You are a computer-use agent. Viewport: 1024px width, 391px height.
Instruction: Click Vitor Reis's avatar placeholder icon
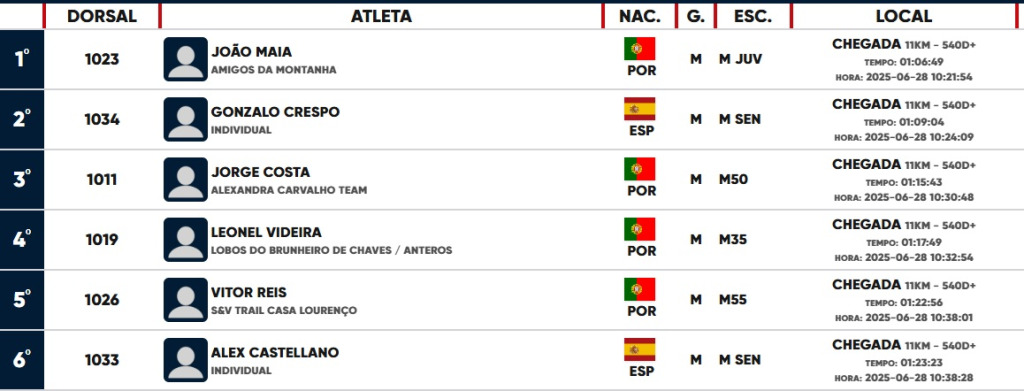pyautogui.click(x=185, y=300)
